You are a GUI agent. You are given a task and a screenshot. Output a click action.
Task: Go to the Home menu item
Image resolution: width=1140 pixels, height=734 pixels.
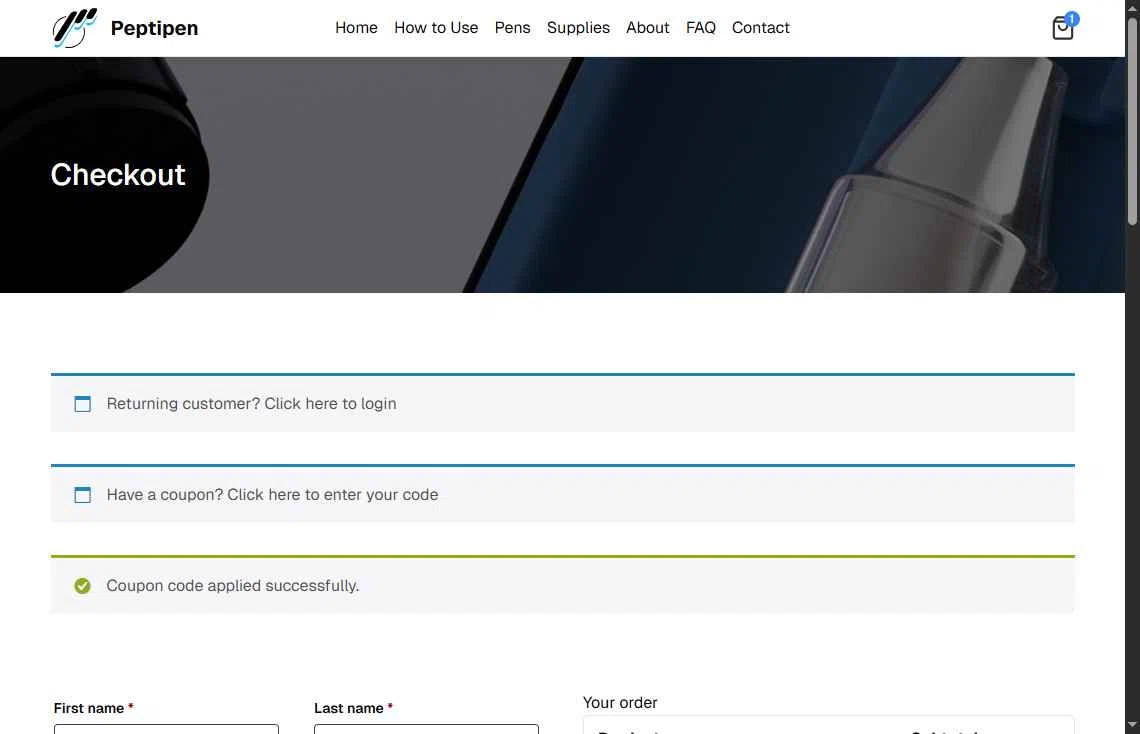tap(356, 28)
